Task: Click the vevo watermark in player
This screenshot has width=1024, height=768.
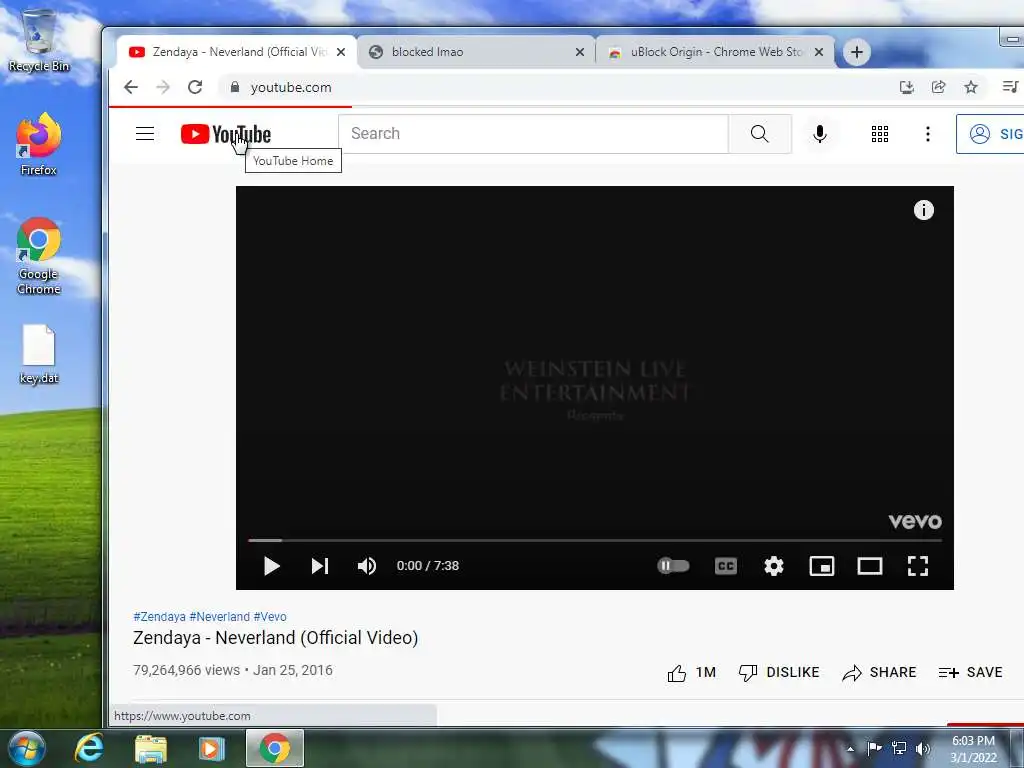Action: [915, 521]
